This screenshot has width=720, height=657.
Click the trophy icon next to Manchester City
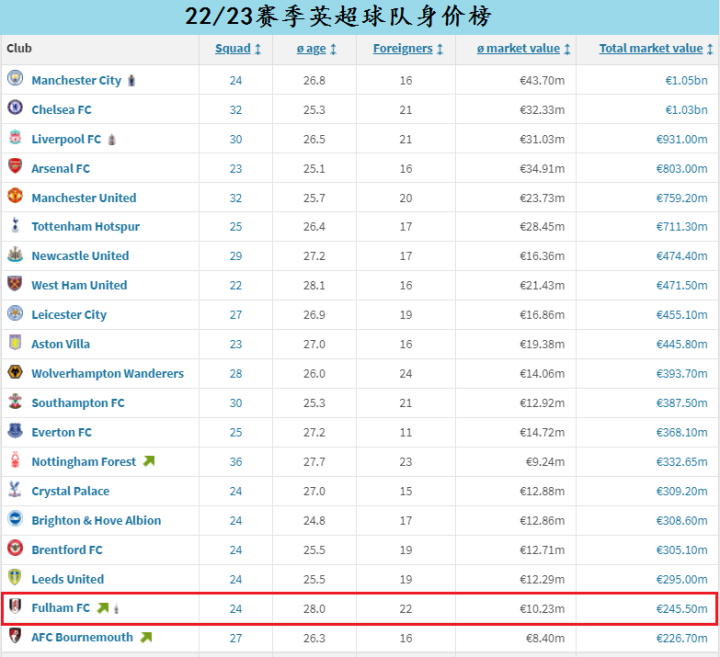[x=132, y=80]
